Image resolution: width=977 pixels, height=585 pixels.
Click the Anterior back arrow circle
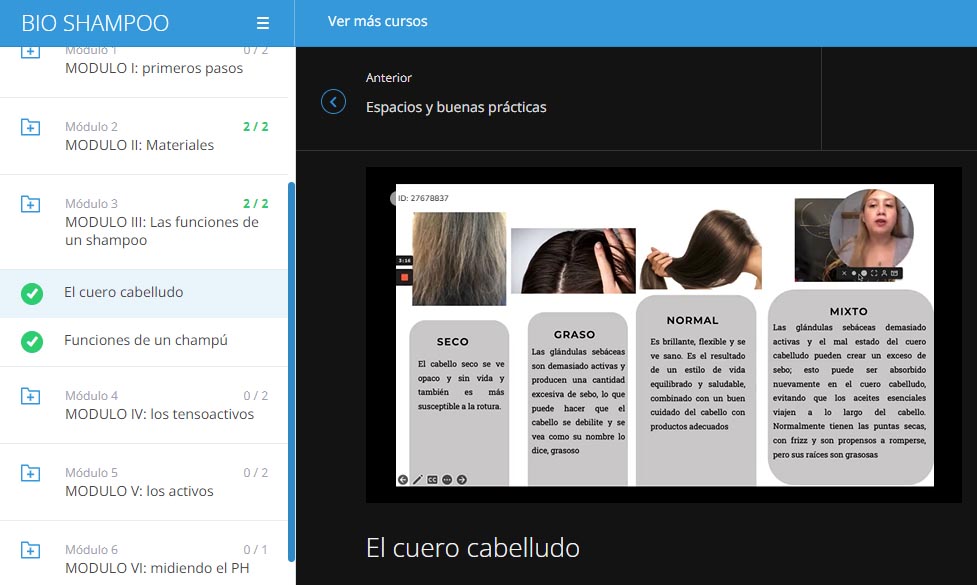(333, 102)
